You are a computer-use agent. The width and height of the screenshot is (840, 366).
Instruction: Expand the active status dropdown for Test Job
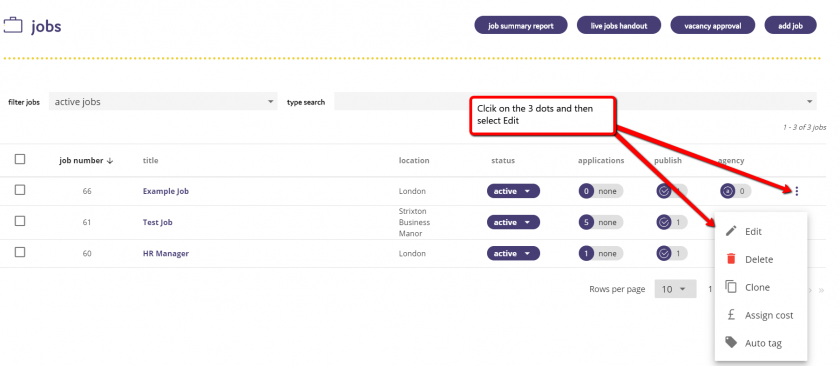coord(513,222)
